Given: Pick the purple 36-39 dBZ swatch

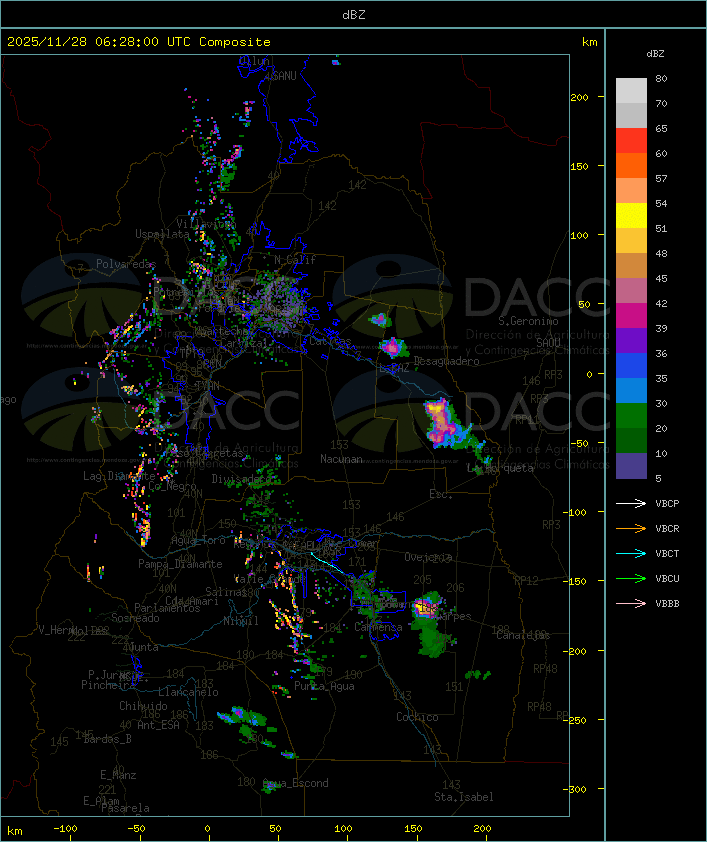Looking at the screenshot, I should click(631, 340).
